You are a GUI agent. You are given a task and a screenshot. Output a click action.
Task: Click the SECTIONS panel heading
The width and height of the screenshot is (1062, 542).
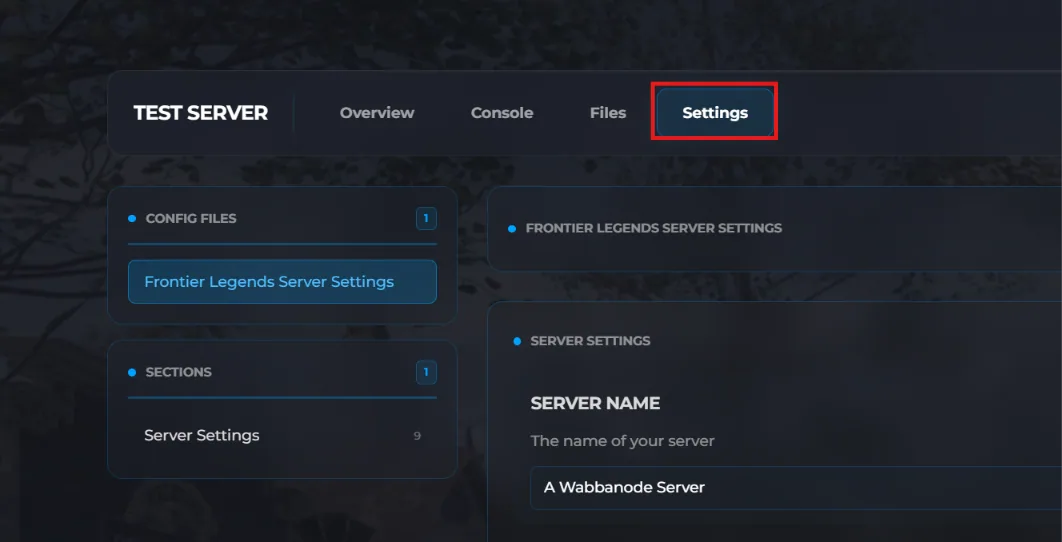tap(179, 372)
